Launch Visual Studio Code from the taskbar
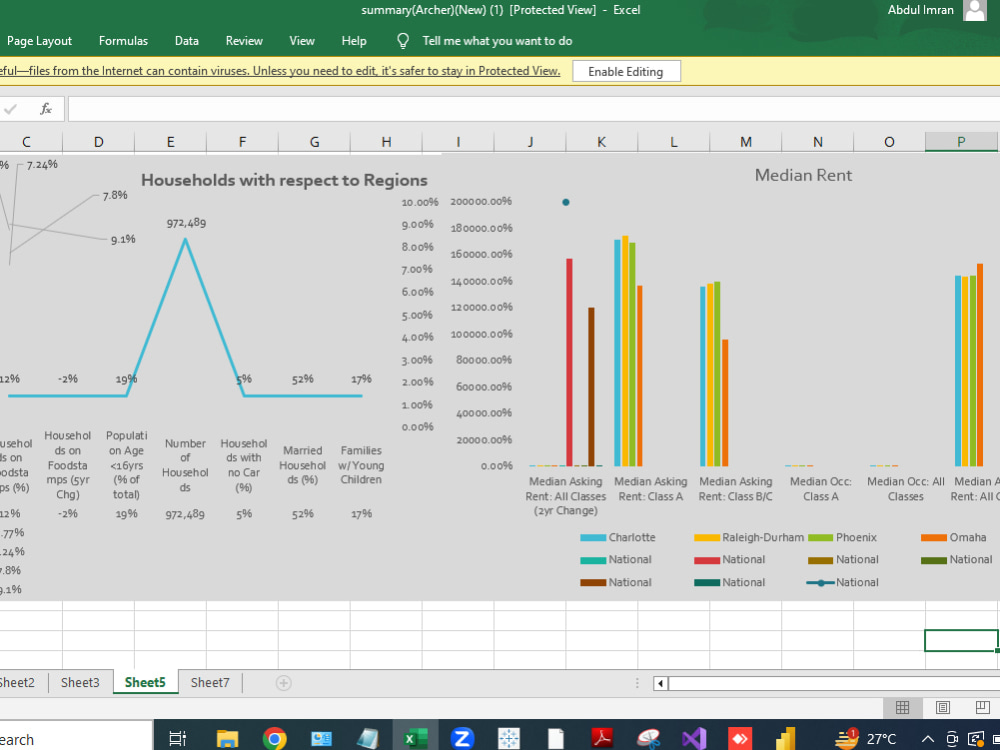1000x750 pixels. pyautogui.click(x=694, y=737)
